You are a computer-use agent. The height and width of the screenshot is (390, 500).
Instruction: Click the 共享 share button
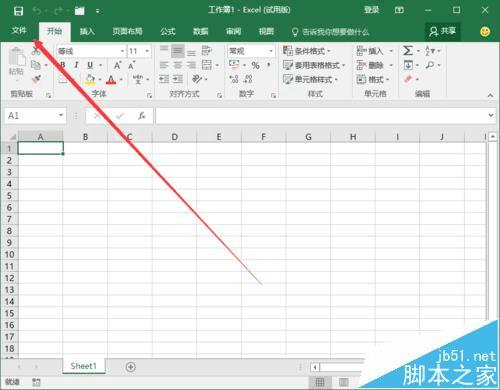coord(443,32)
